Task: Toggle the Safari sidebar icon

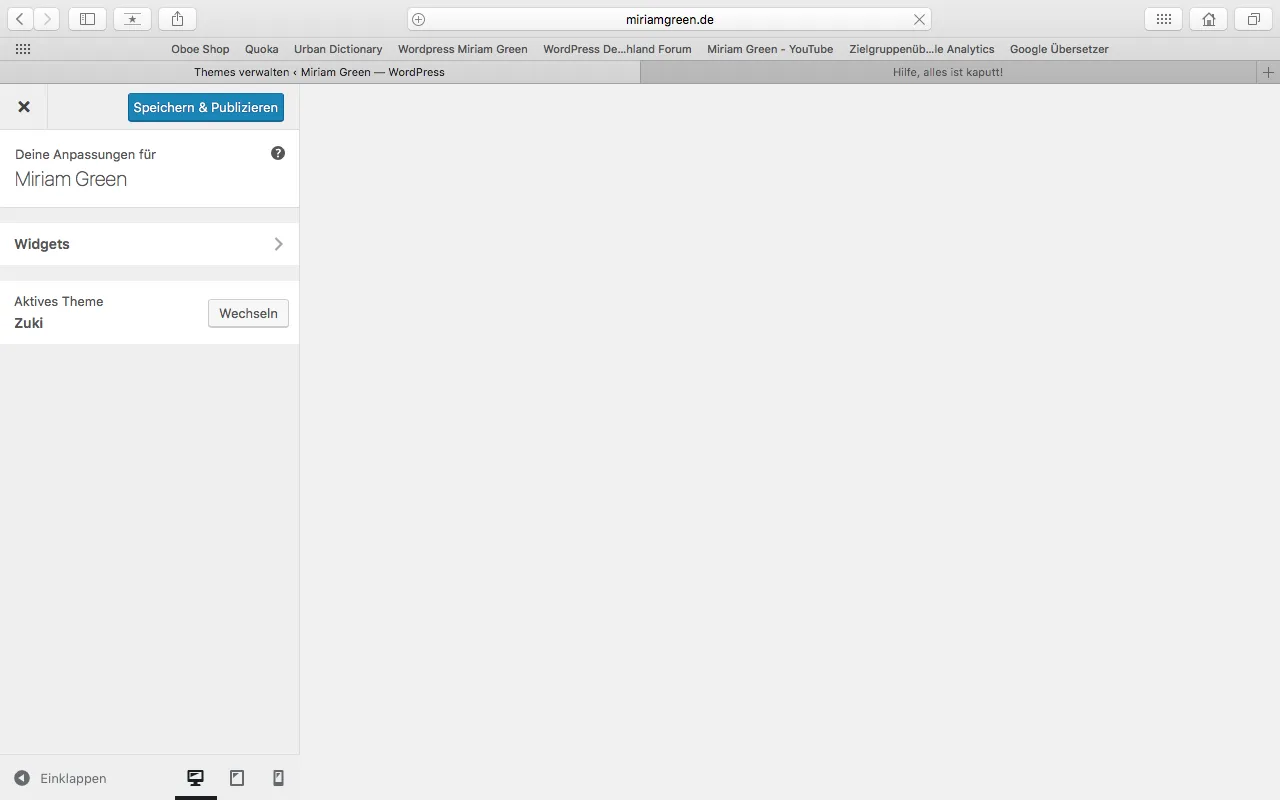Action: click(87, 19)
